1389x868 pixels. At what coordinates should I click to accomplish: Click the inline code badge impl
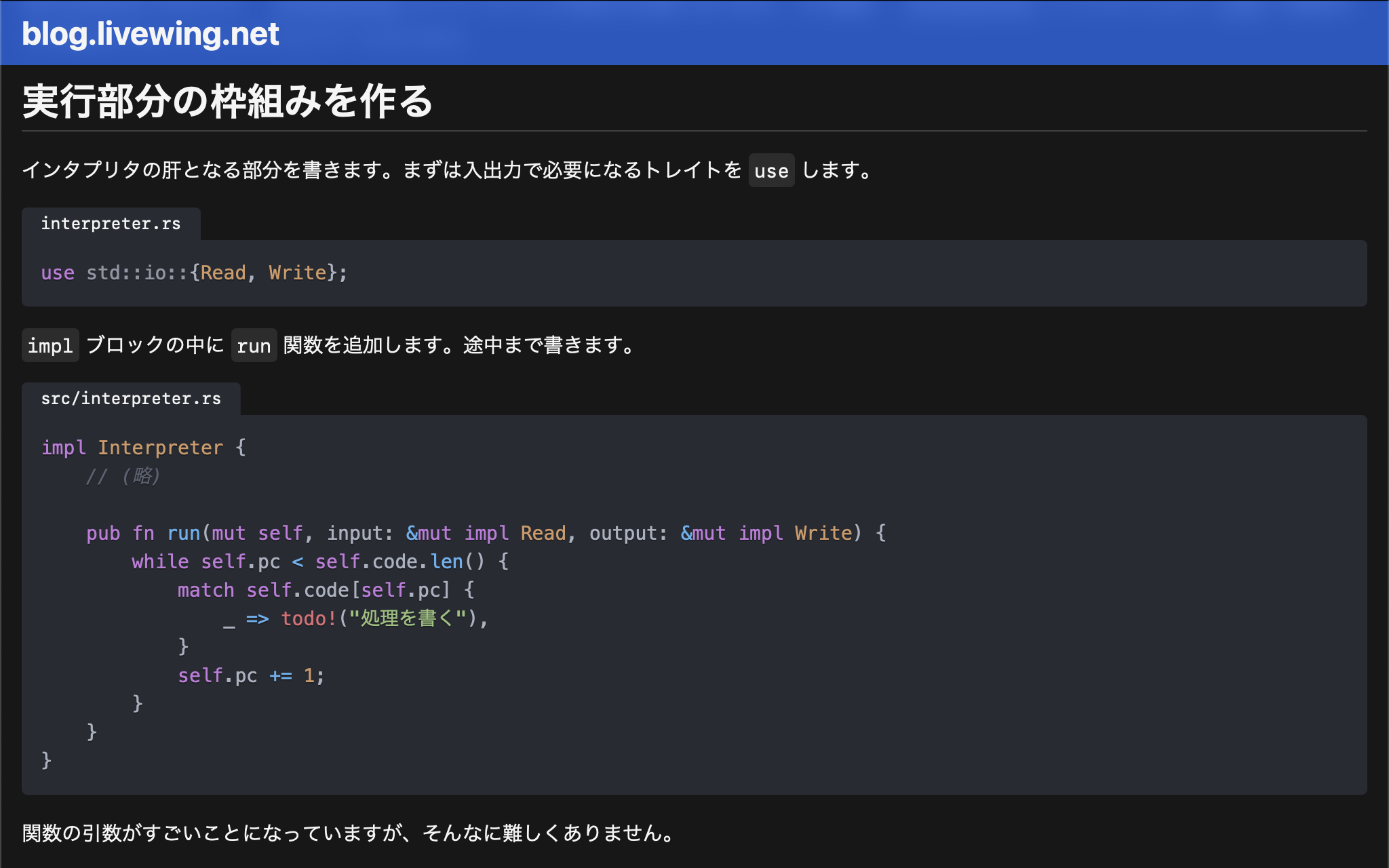(x=50, y=346)
